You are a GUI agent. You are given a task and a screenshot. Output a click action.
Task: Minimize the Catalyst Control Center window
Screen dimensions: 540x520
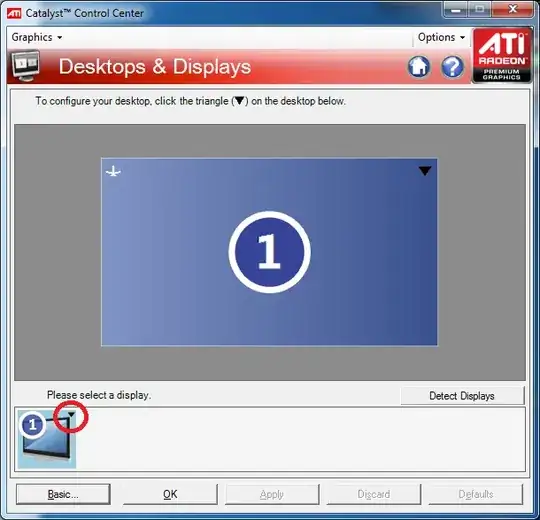(x=456, y=9)
